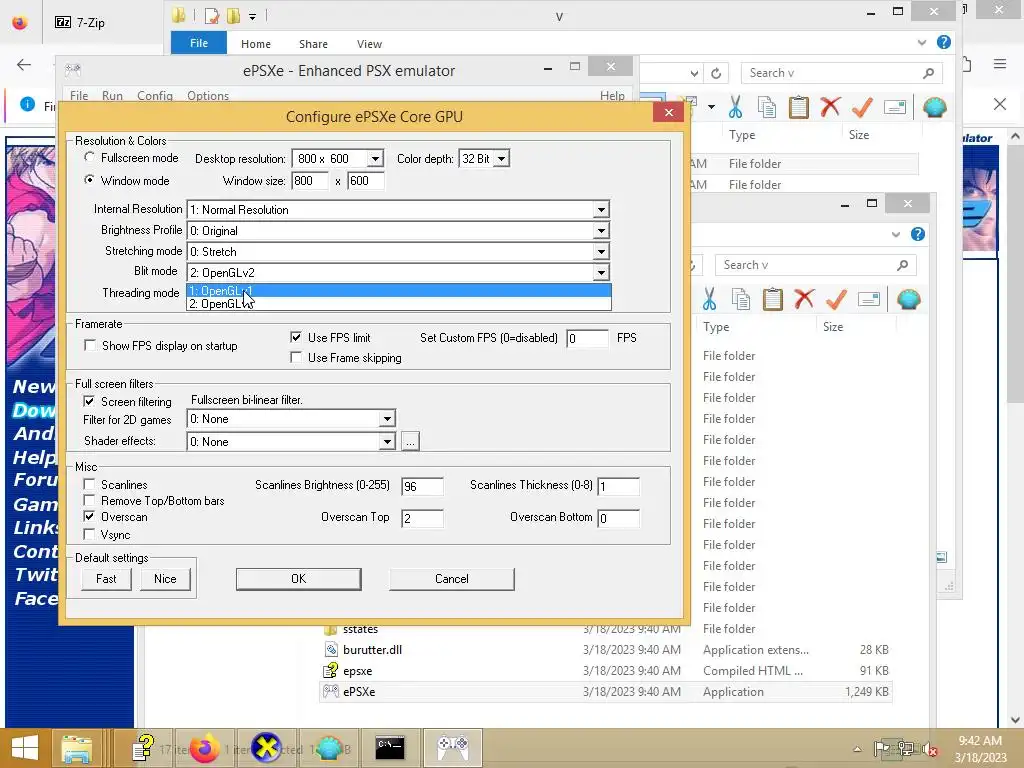Select second 2: OpenGL list option

coord(399,304)
